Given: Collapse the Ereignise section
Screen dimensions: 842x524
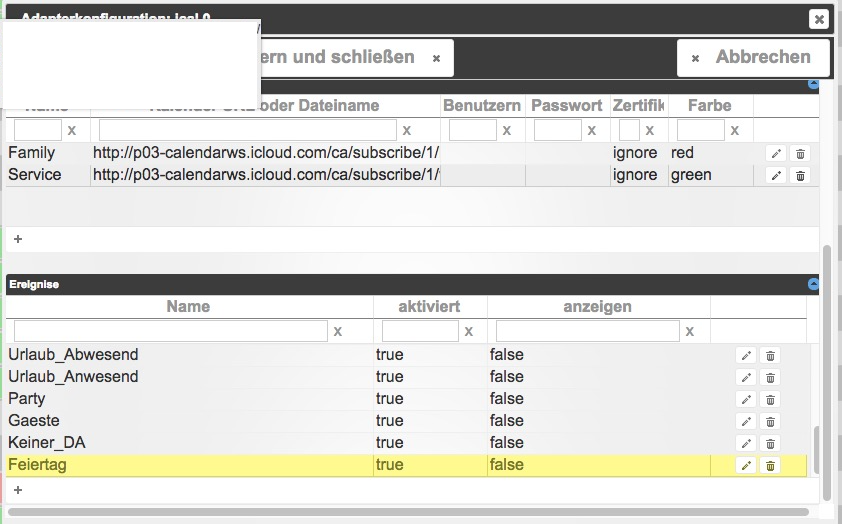Looking at the screenshot, I should (813, 284).
